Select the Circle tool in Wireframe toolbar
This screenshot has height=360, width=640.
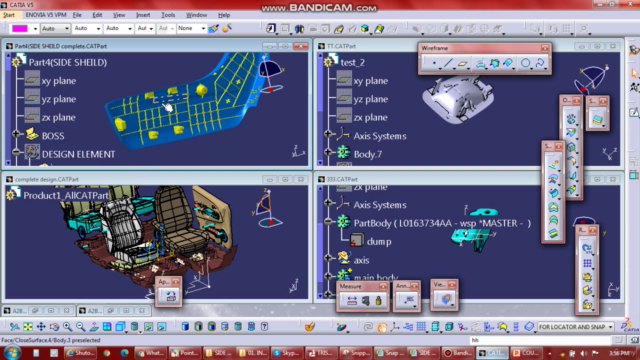coord(526,63)
